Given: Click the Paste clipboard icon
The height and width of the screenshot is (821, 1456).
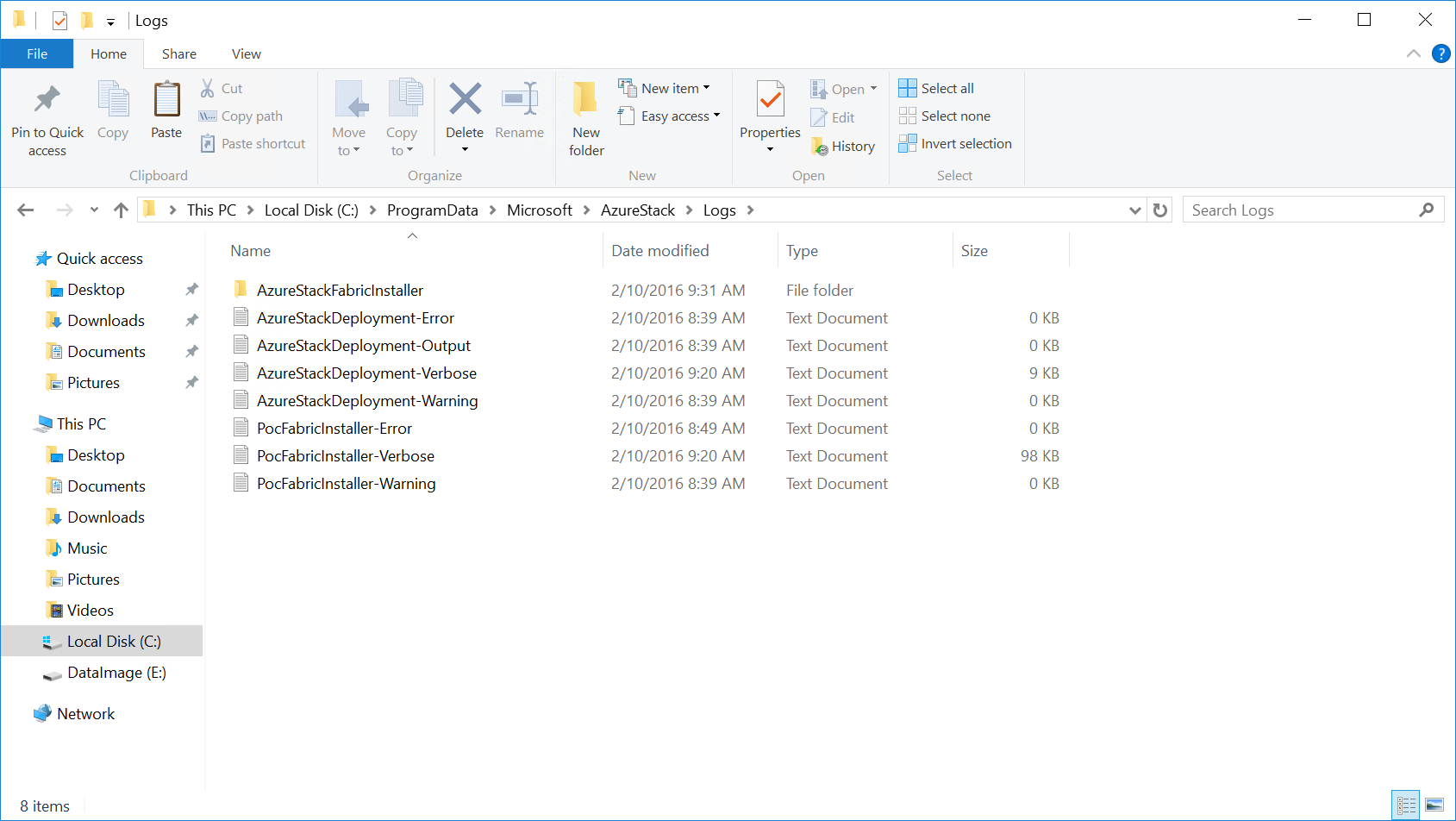Looking at the screenshot, I should coord(166,100).
